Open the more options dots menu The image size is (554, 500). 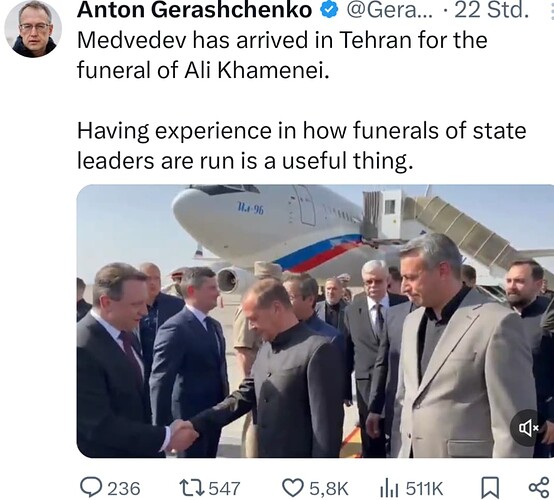click(x=552, y=11)
